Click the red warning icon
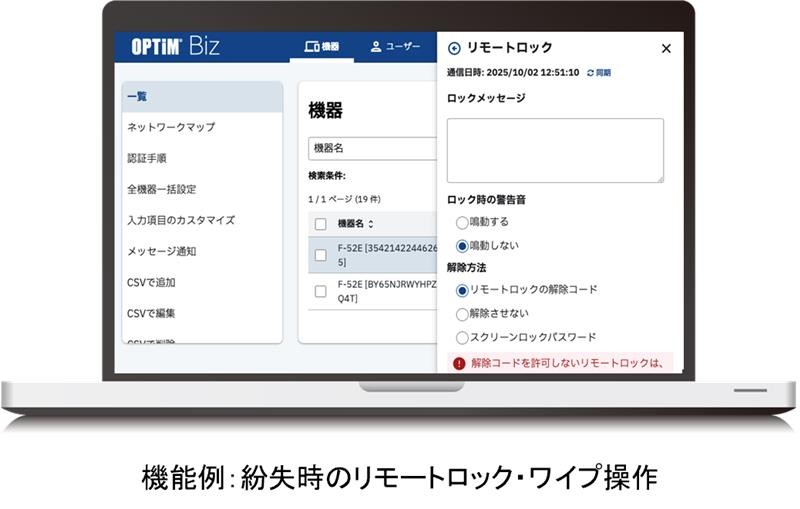The width and height of the screenshot is (800, 509). pos(459,363)
